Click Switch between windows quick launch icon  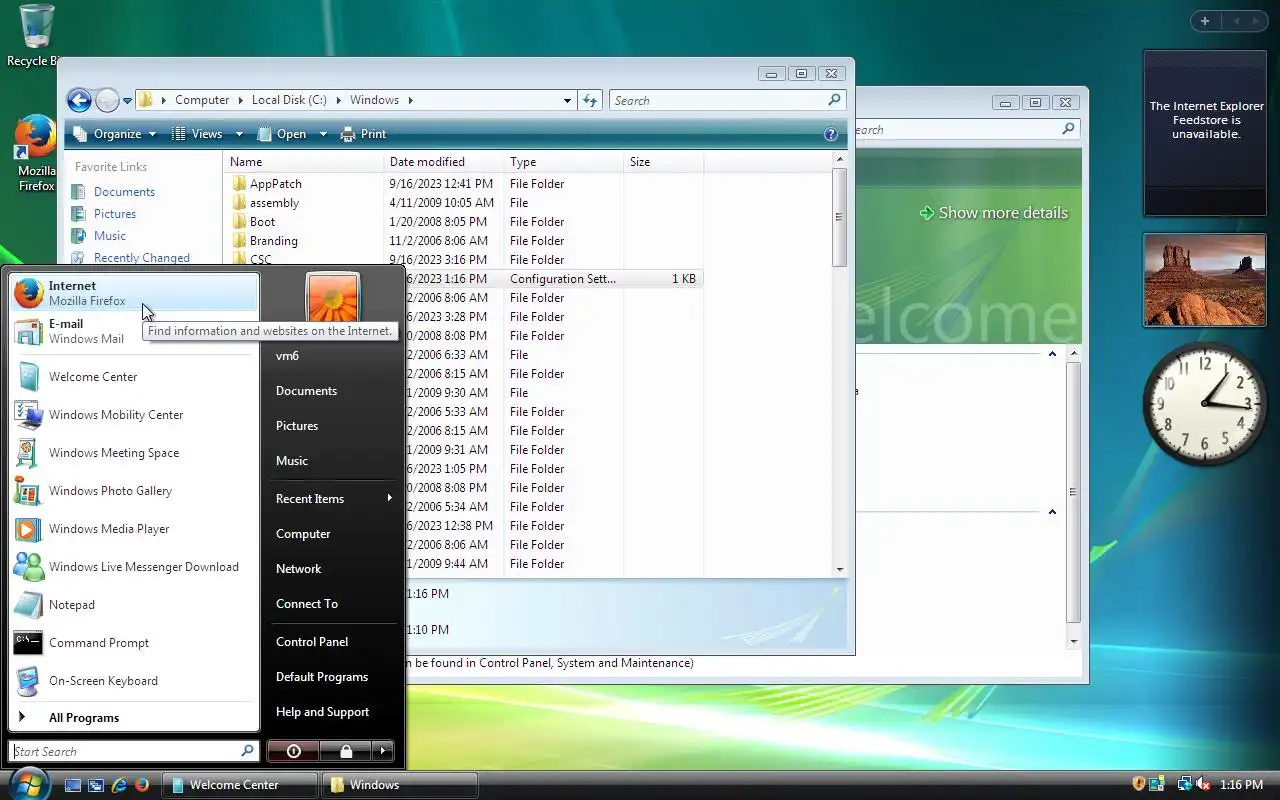[x=96, y=785]
